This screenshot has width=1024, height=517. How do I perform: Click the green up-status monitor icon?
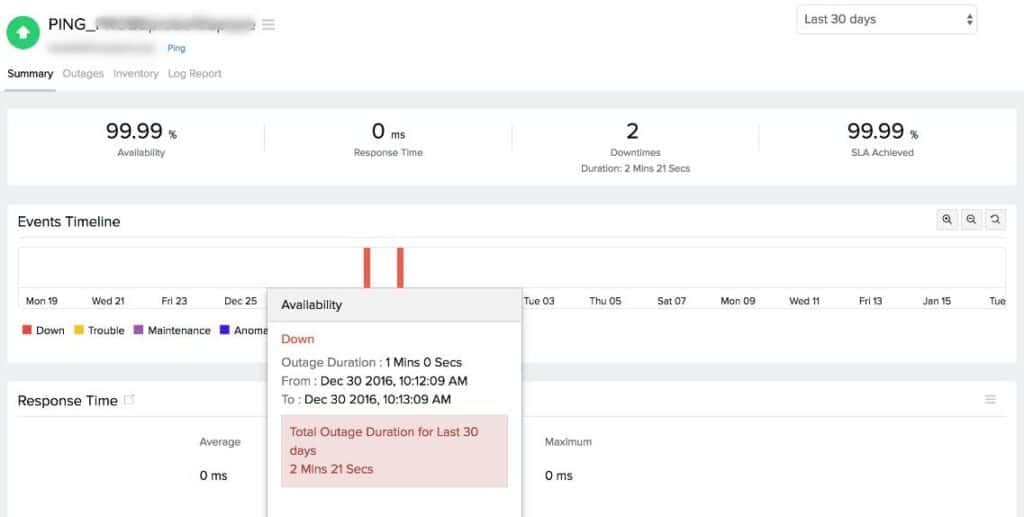23,32
